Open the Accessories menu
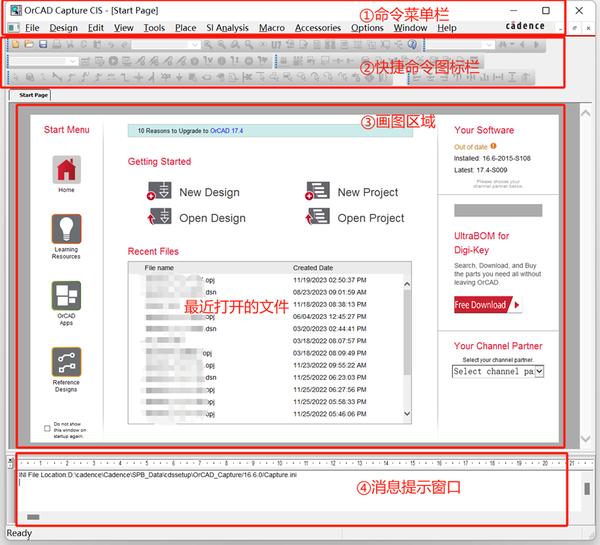This screenshot has width=600, height=545. pyautogui.click(x=318, y=28)
